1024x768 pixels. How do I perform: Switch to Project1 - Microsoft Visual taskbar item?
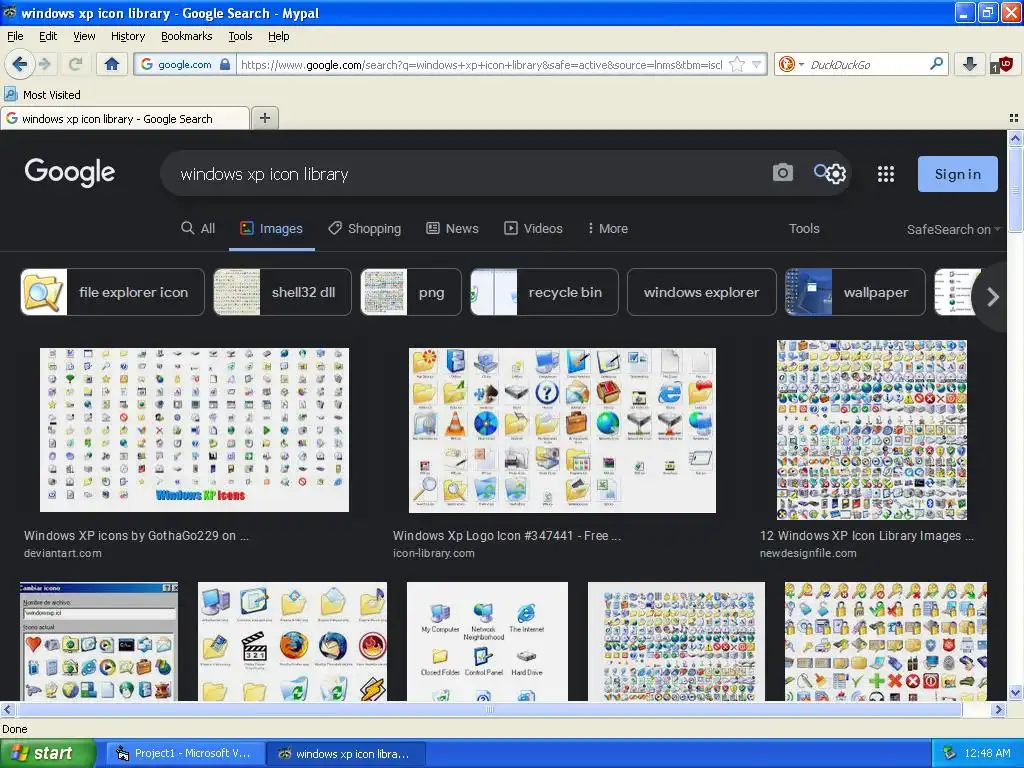click(x=184, y=754)
